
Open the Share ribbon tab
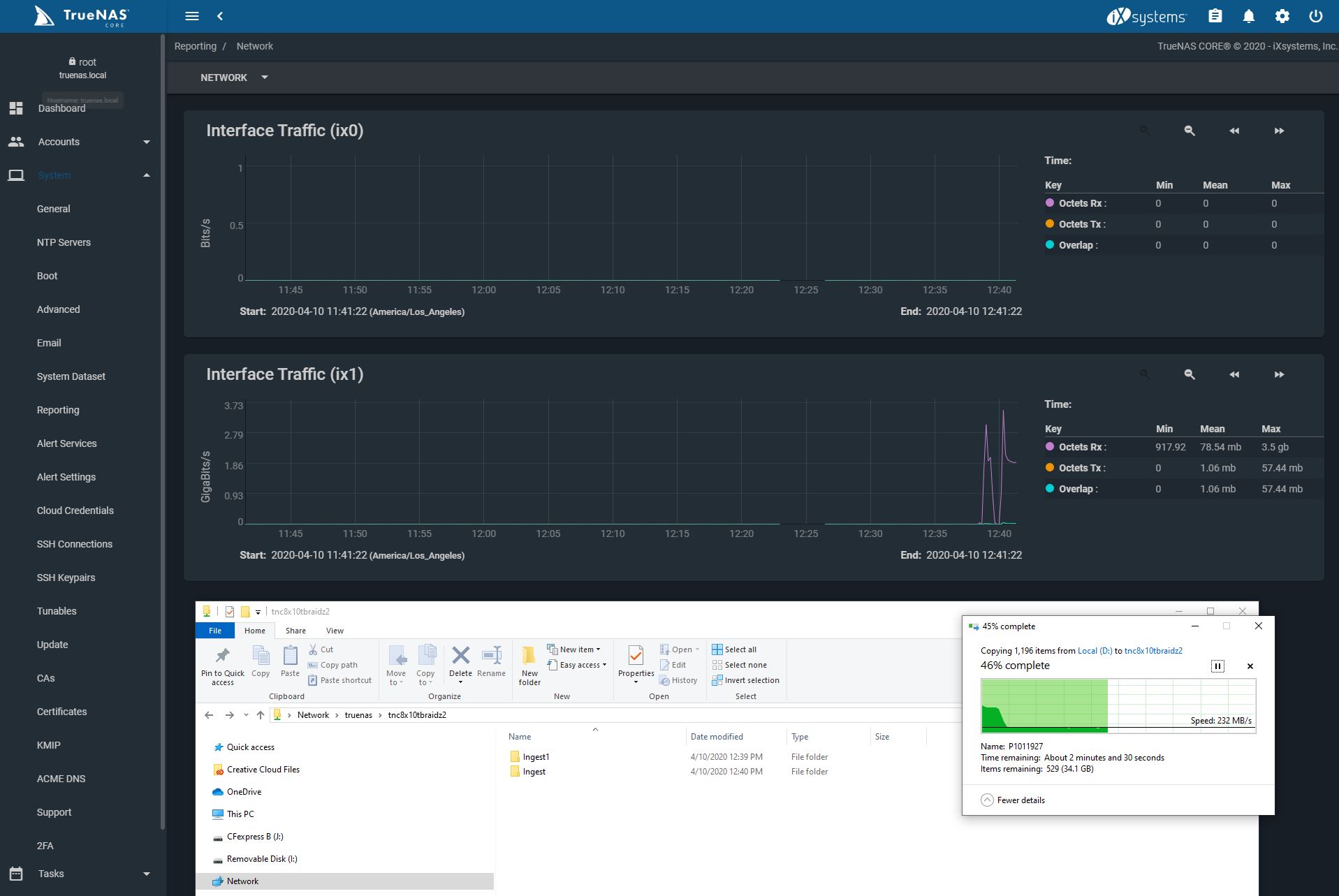click(295, 631)
